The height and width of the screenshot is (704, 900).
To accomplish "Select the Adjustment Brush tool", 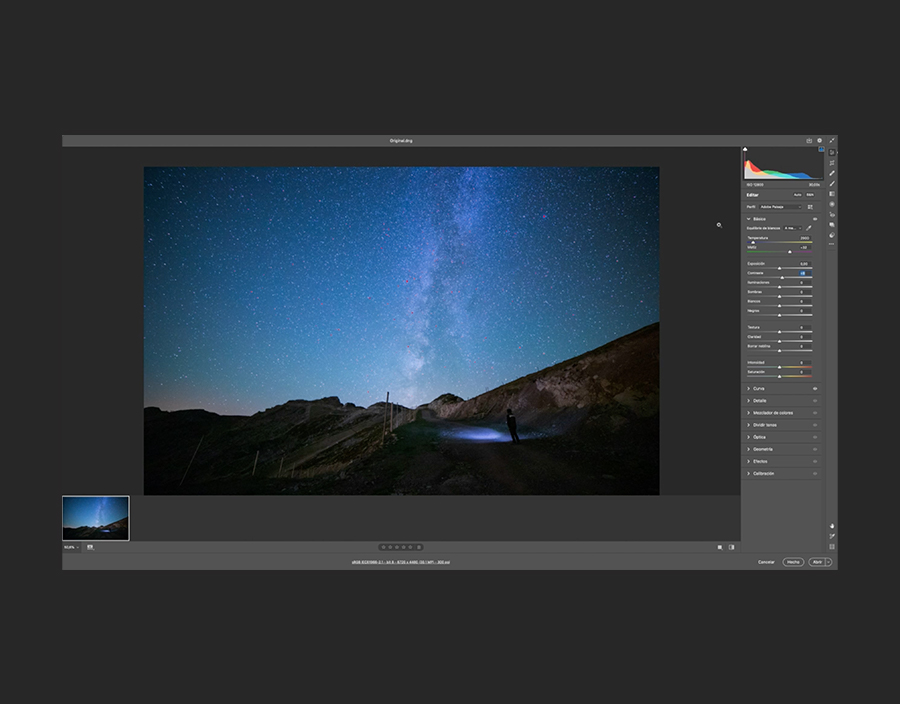I will click(832, 184).
